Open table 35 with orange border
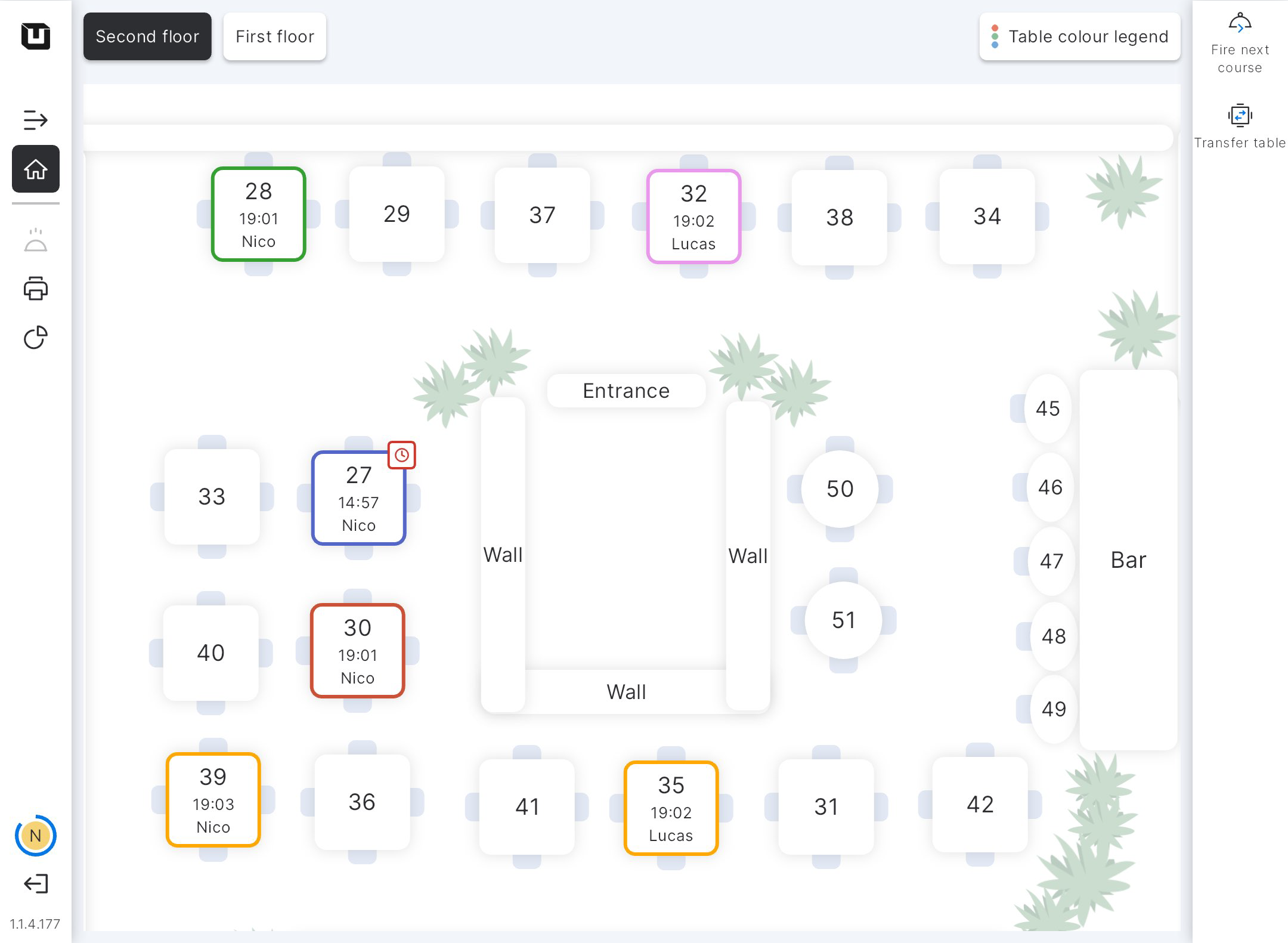The width and height of the screenshot is (1288, 943). (671, 809)
